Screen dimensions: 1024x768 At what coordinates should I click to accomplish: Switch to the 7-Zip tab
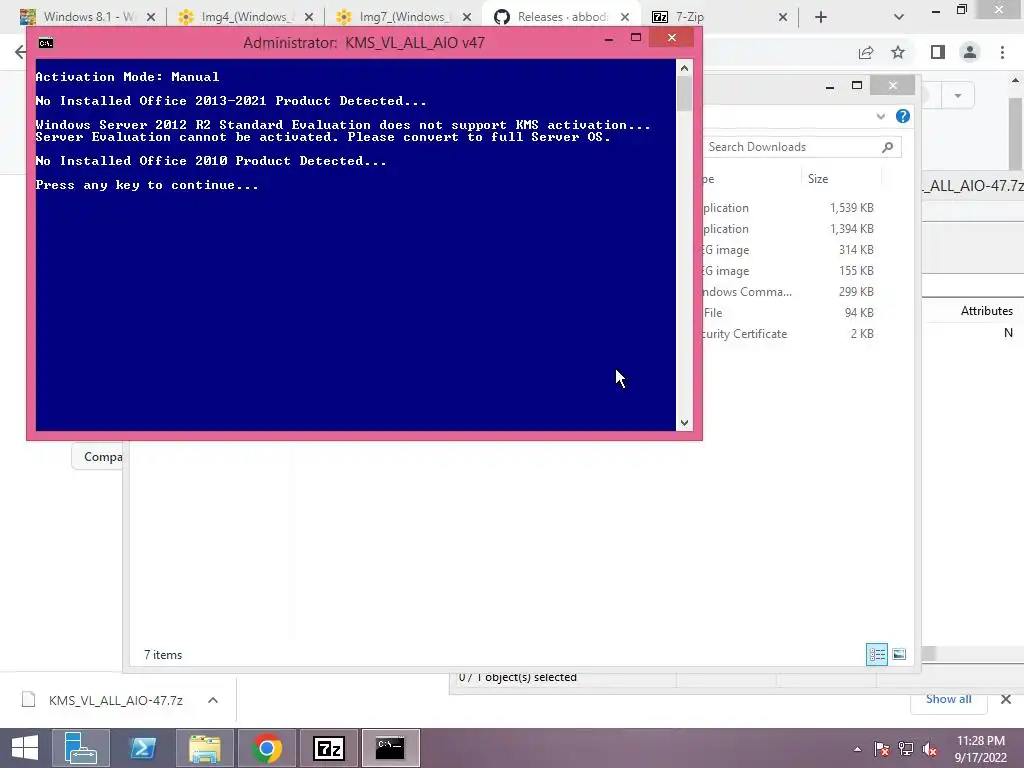[718, 17]
